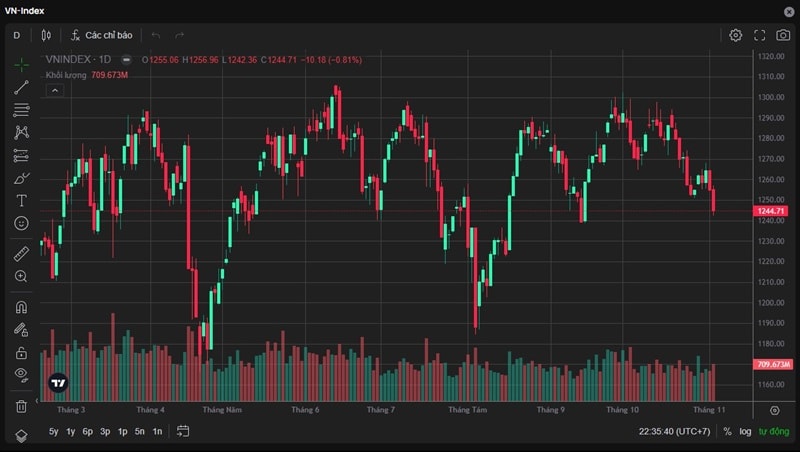Select the 5y date range
The height and width of the screenshot is (452, 800).
tap(54, 432)
